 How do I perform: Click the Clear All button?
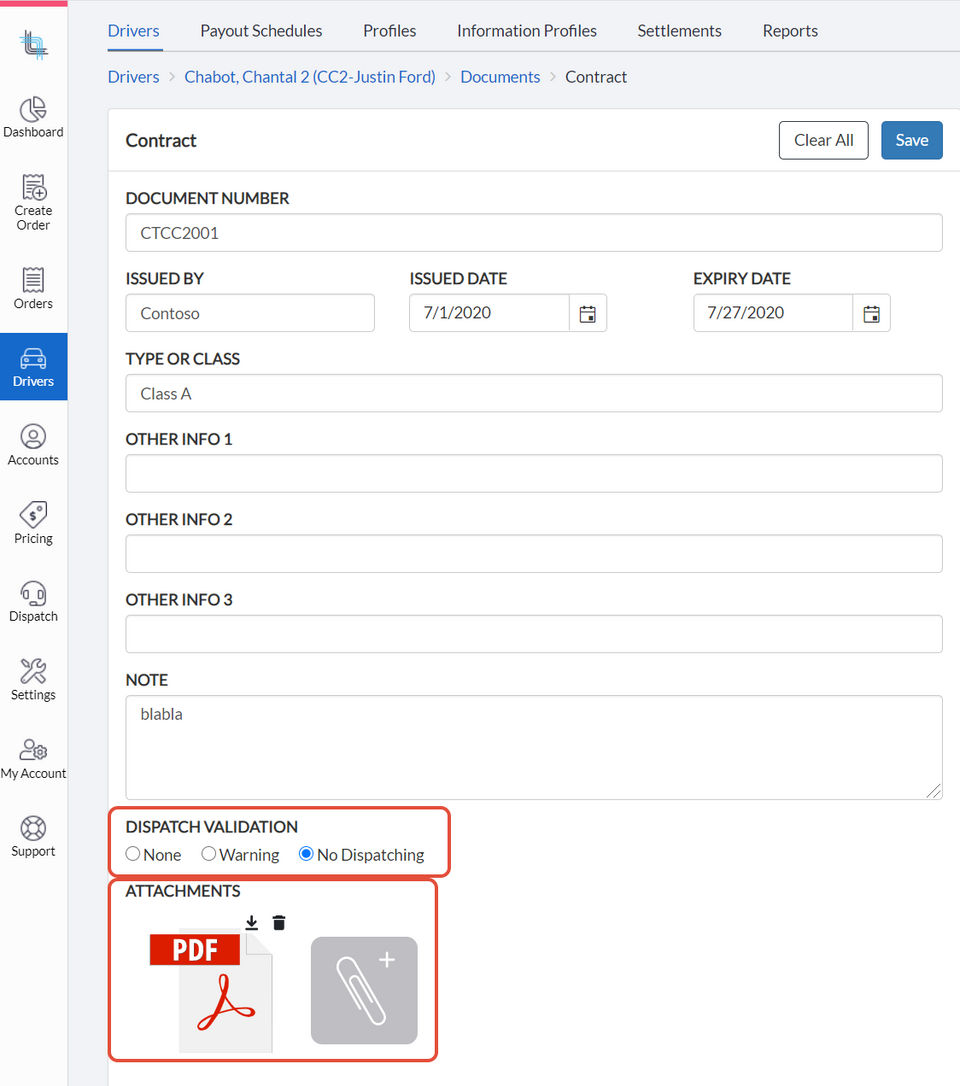pos(824,140)
